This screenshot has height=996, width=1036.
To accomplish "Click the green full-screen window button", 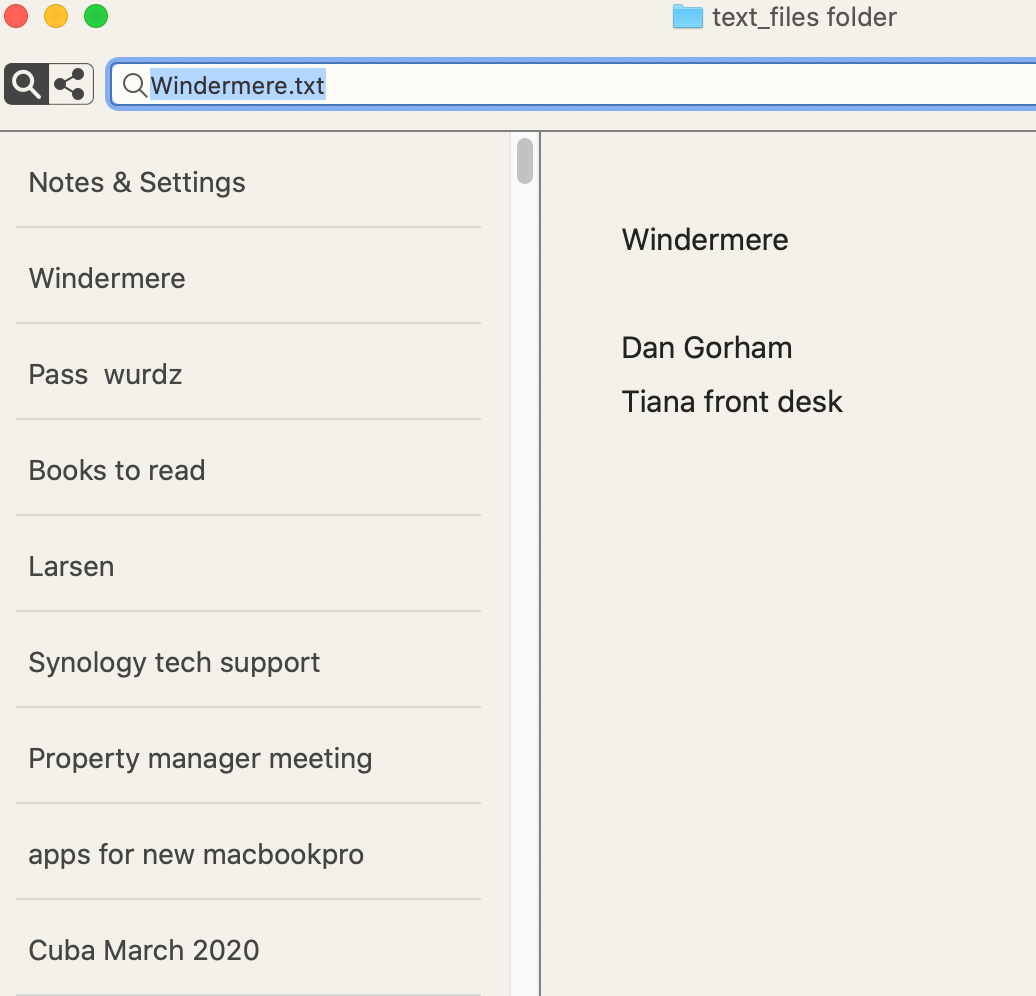I will (x=96, y=16).
